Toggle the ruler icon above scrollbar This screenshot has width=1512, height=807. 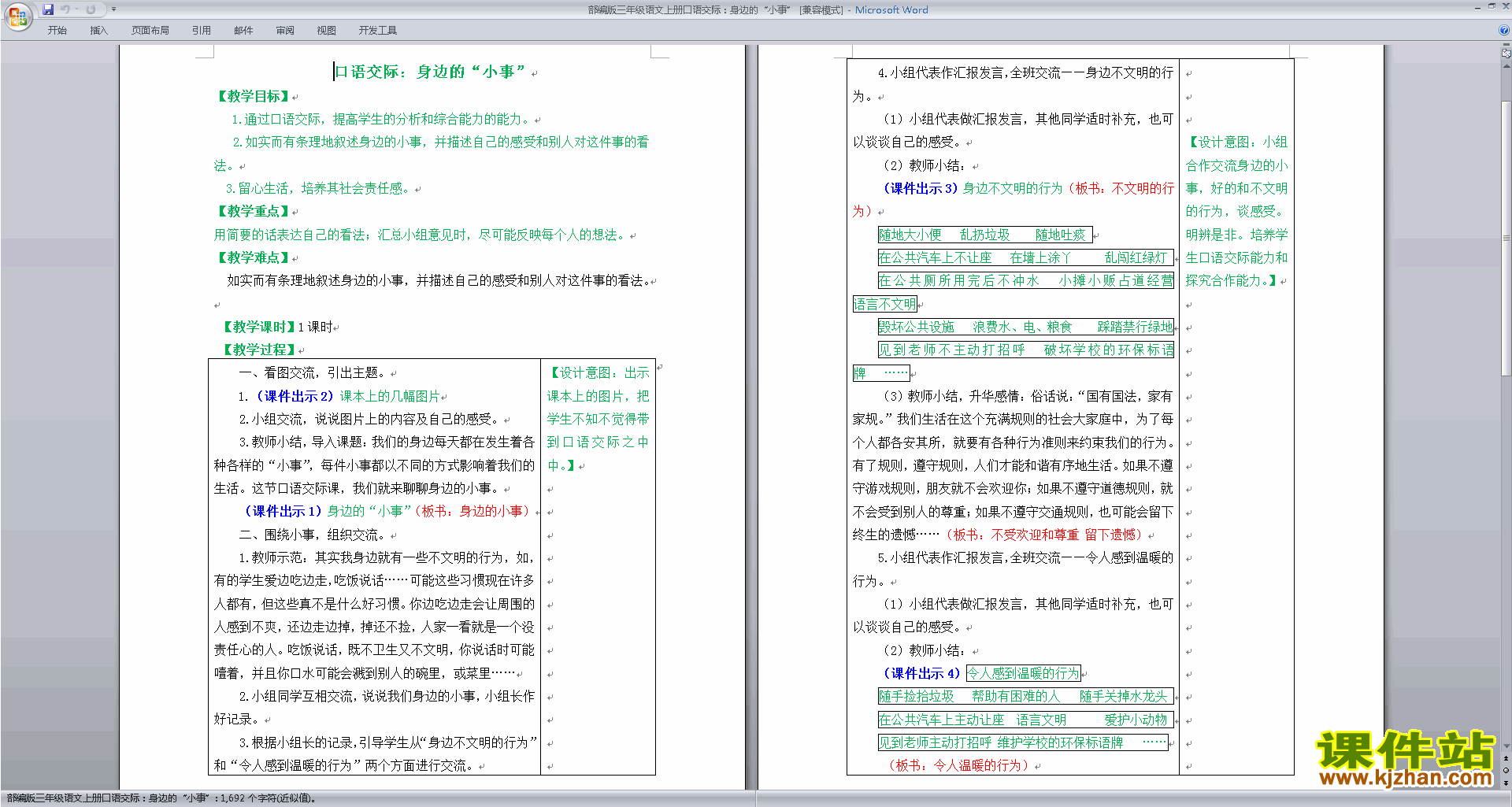click(1506, 54)
